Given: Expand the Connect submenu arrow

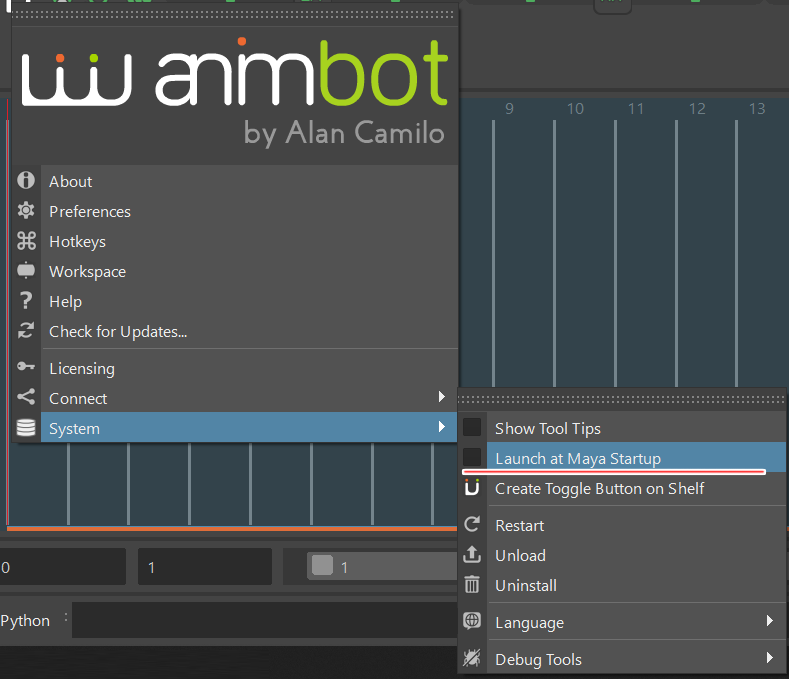Looking at the screenshot, I should click(442, 398).
